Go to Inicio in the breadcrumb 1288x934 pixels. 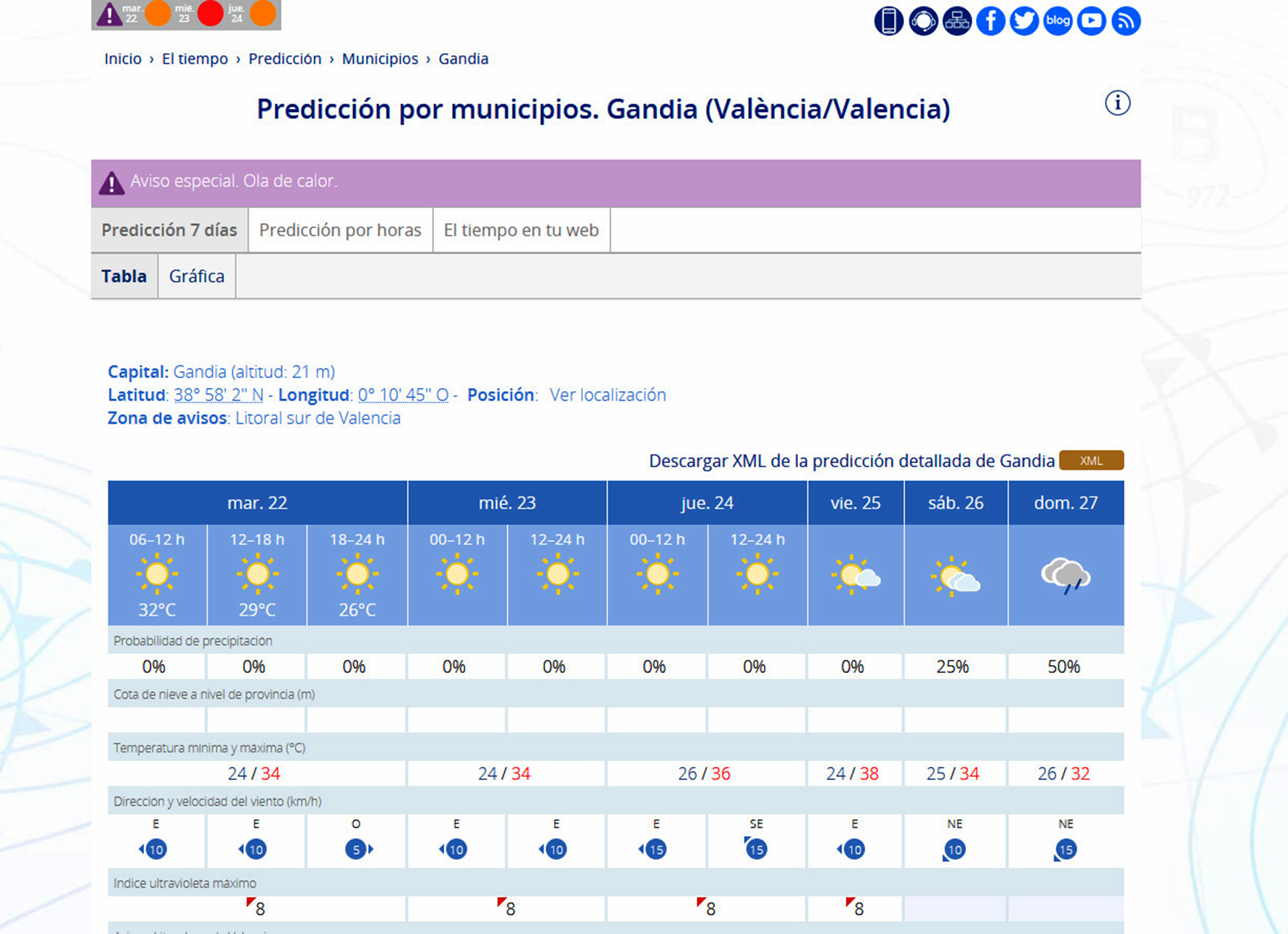coord(123,59)
